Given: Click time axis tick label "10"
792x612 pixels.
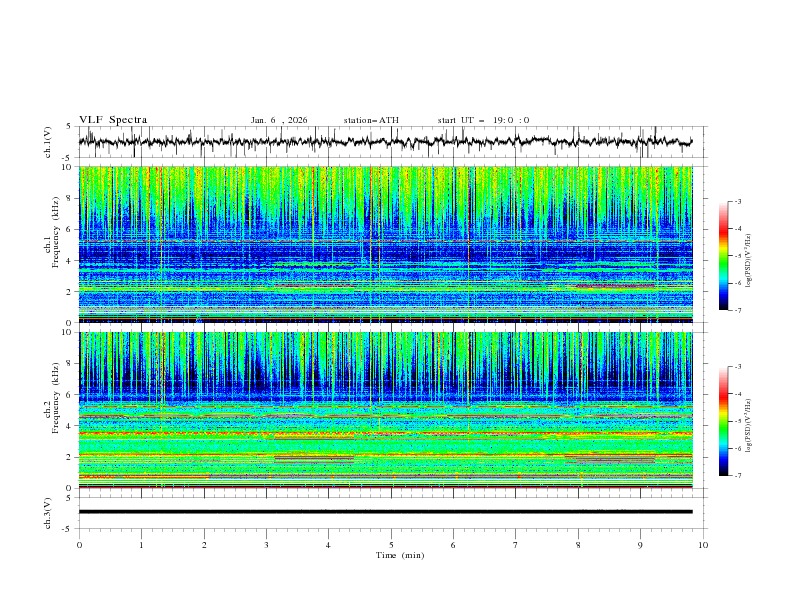Looking at the screenshot, I should click(x=703, y=545).
